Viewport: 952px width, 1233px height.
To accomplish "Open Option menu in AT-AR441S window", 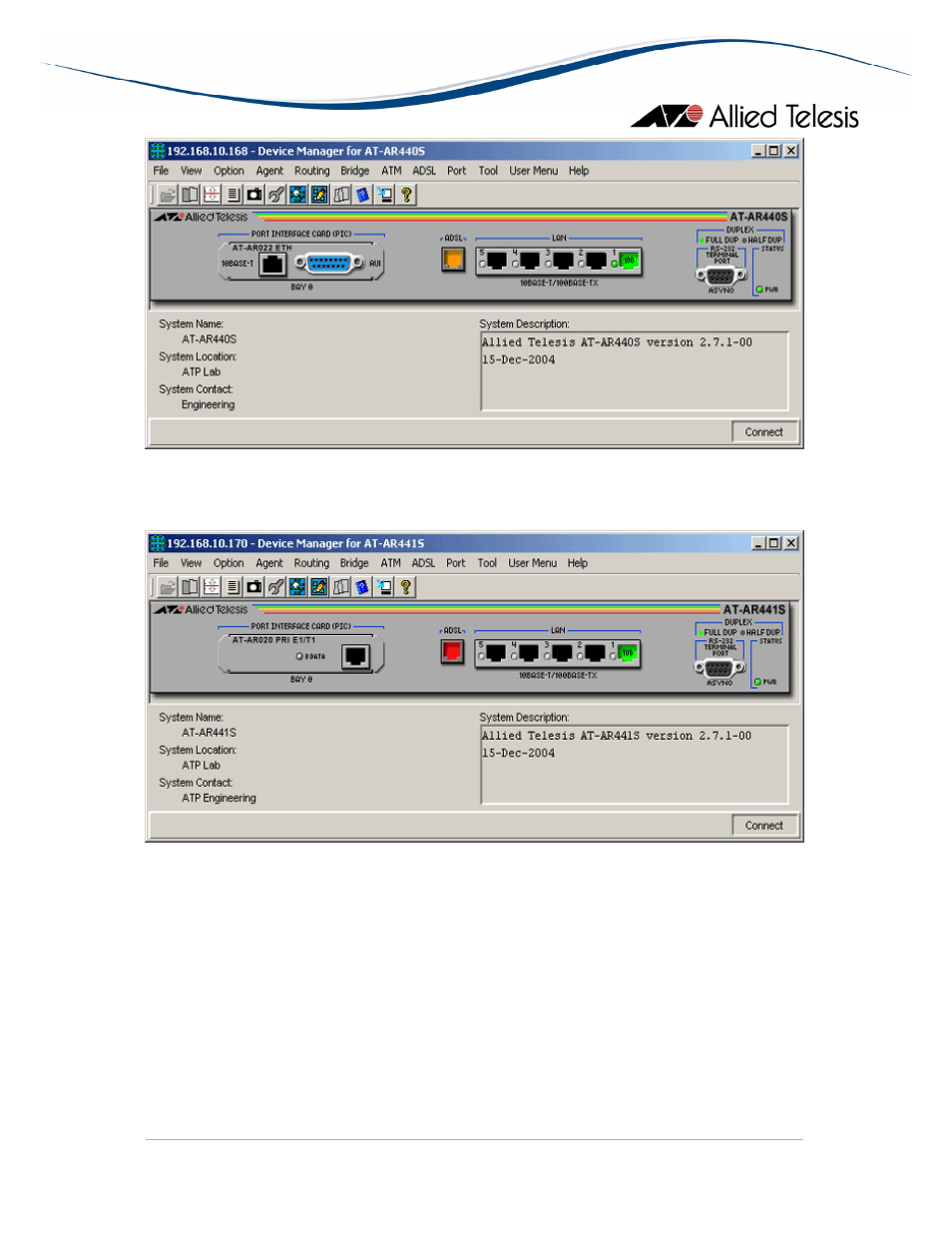I will point(229,563).
